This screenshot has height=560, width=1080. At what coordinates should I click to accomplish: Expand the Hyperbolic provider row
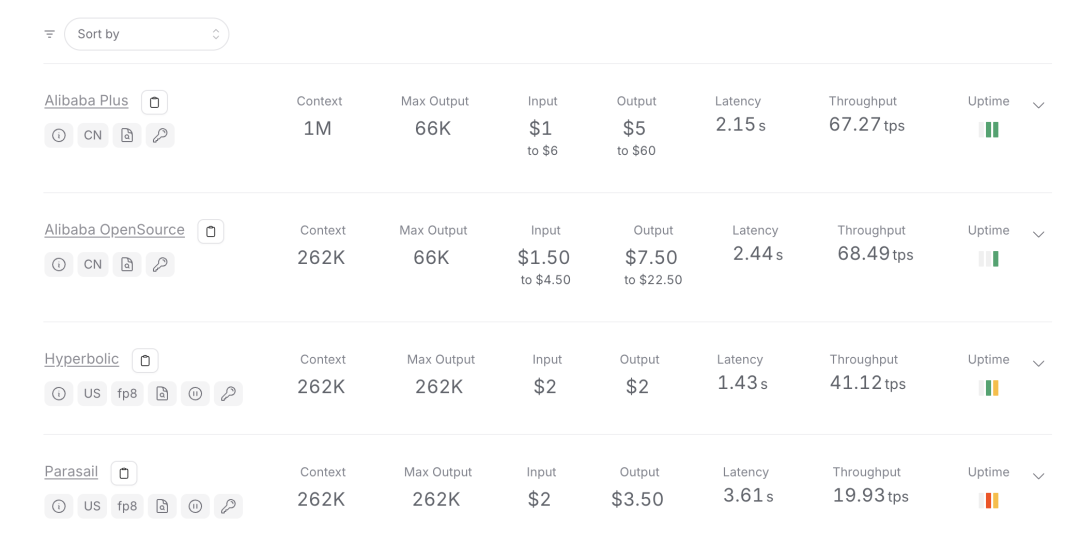[1038, 363]
